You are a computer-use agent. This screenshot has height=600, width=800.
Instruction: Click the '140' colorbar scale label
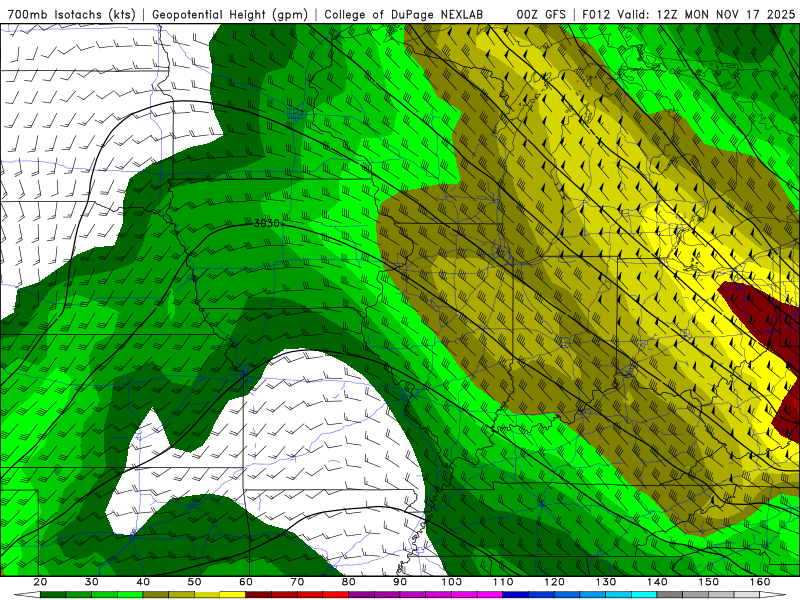(658, 582)
